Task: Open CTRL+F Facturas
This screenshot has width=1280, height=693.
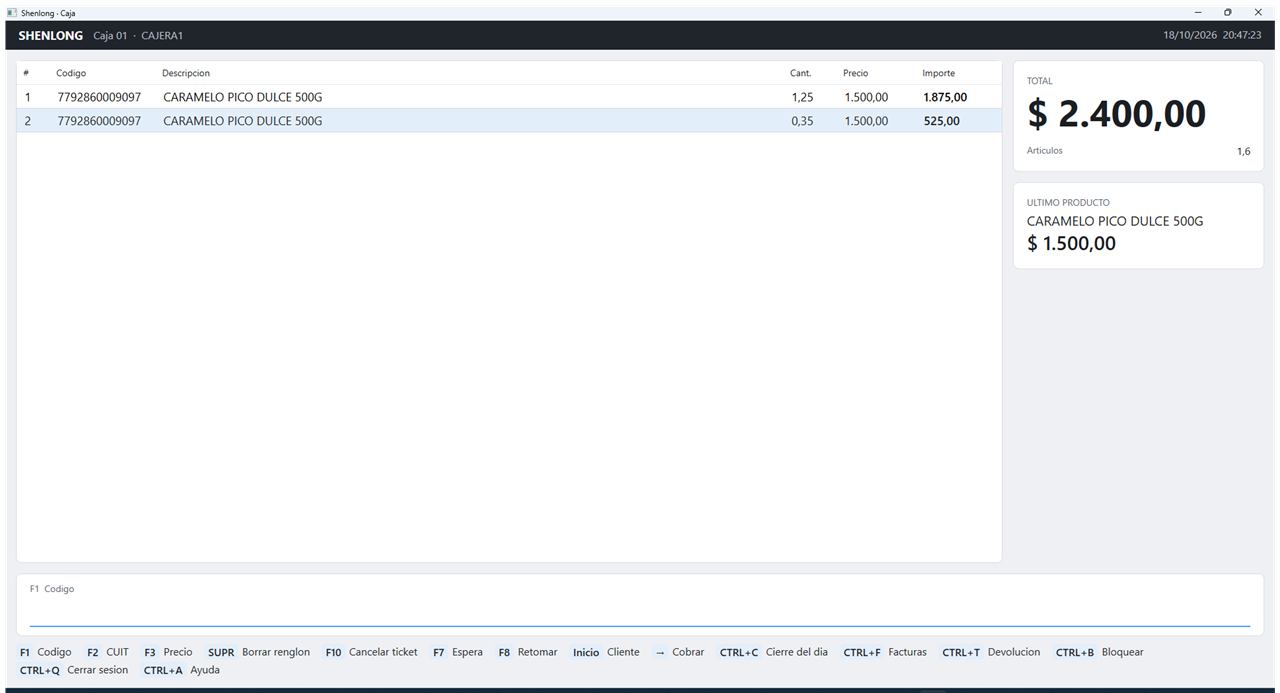Action: pyautogui.click(x=885, y=652)
